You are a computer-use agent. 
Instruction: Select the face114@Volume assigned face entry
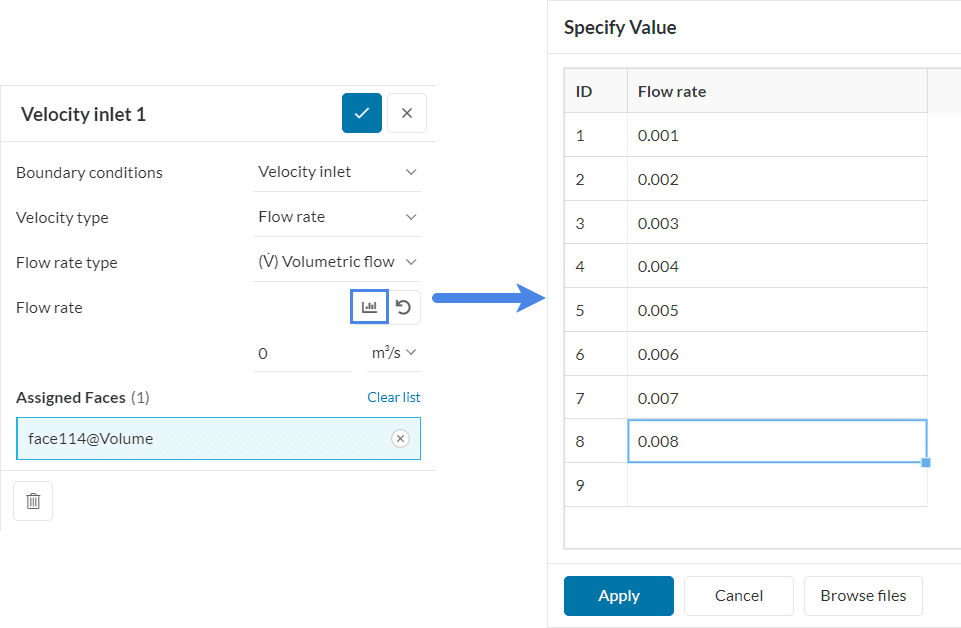click(x=200, y=438)
